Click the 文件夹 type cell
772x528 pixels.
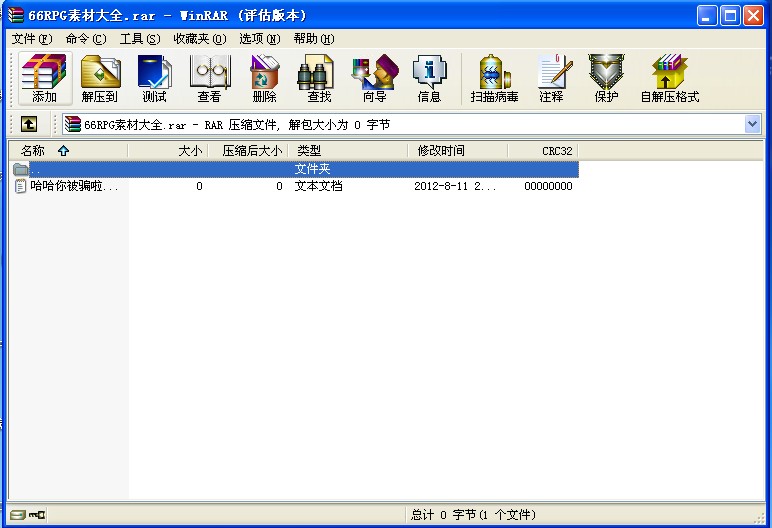313,169
